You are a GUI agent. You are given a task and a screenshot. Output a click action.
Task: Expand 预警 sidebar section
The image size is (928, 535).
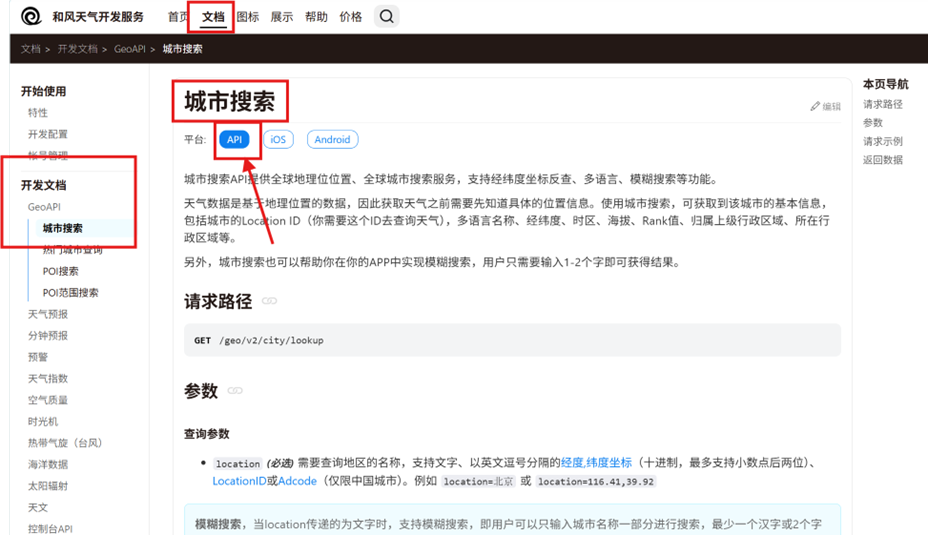pos(38,357)
